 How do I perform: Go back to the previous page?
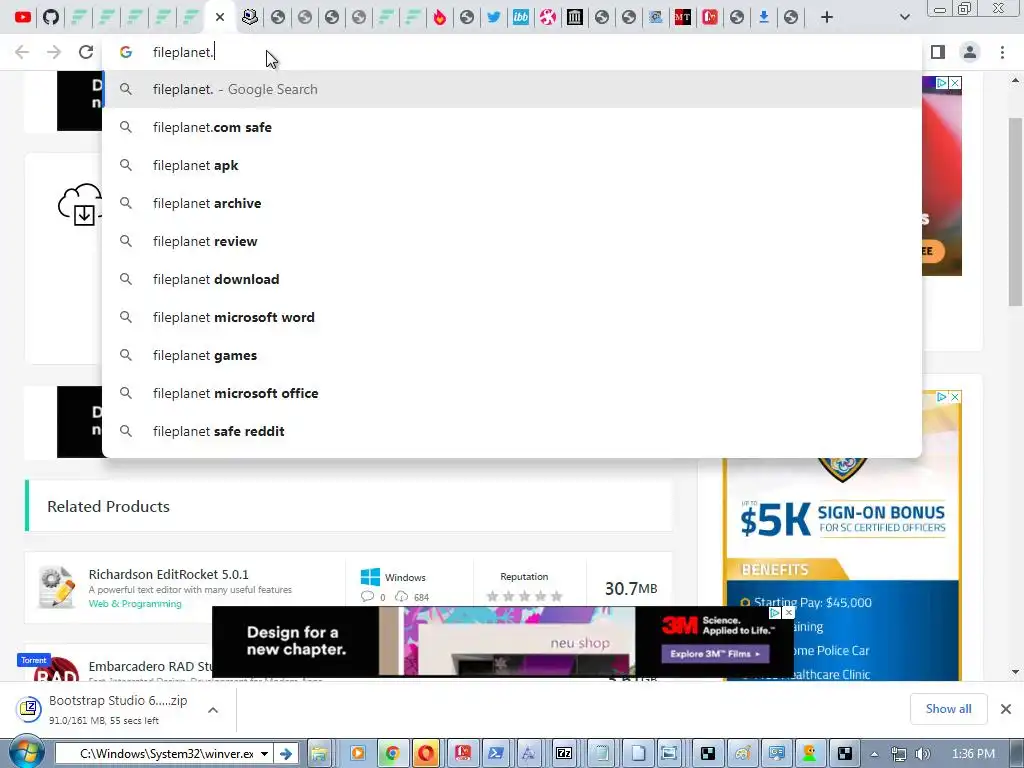pyautogui.click(x=22, y=52)
